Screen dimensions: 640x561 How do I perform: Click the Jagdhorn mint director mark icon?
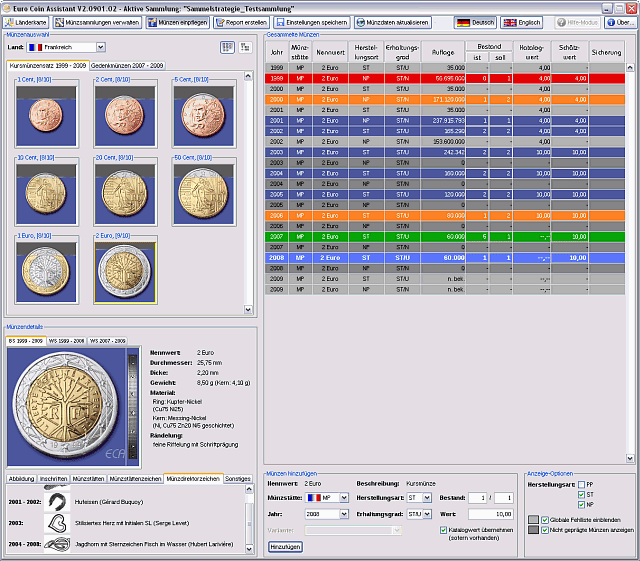(x=57, y=544)
